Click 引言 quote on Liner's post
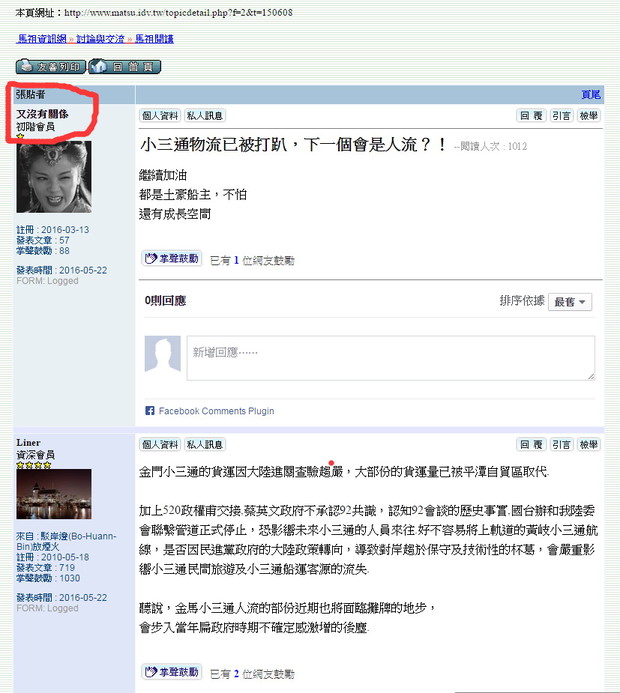The width and height of the screenshot is (620, 693). pos(561,444)
